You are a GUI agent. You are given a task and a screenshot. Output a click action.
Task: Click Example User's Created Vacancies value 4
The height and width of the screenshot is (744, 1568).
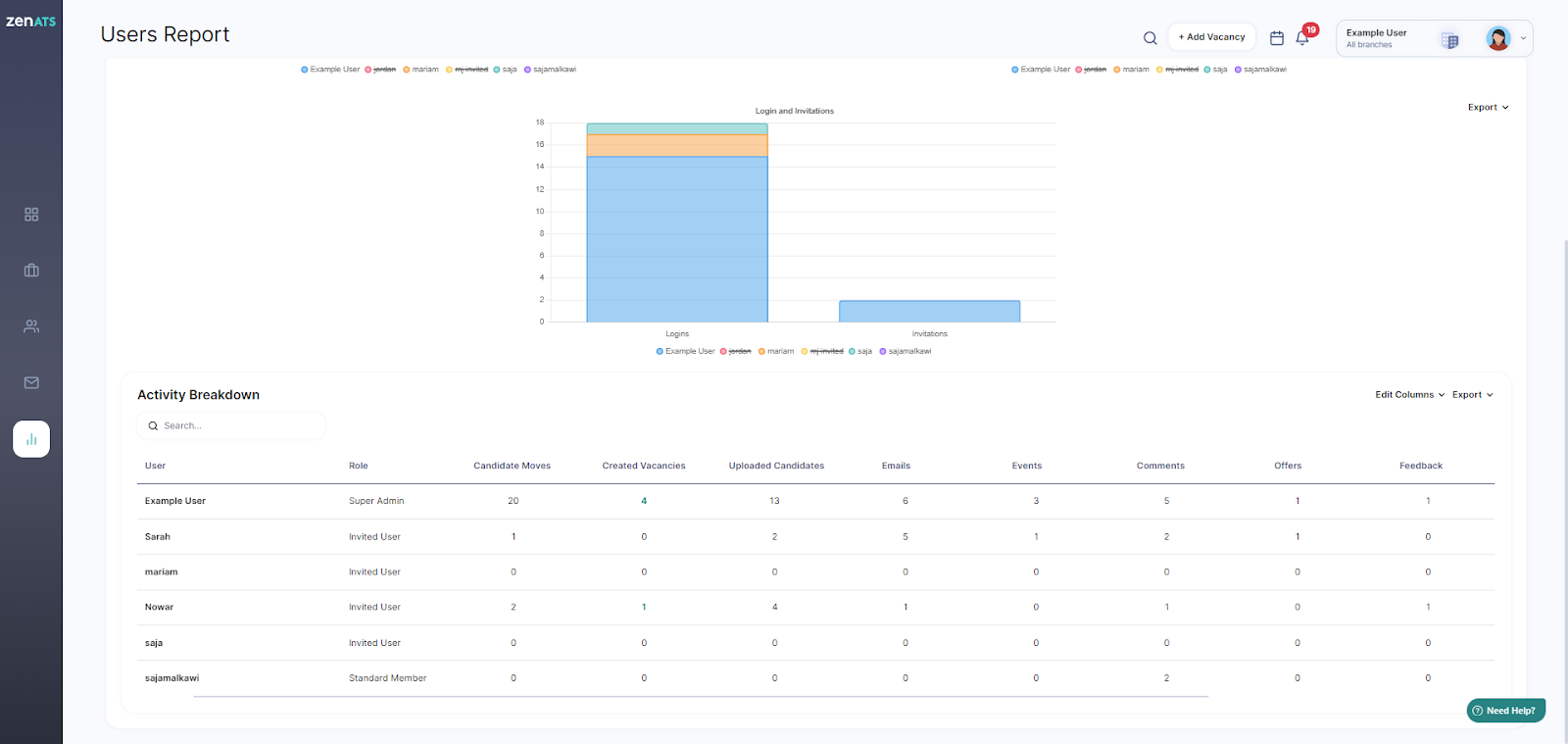point(644,501)
